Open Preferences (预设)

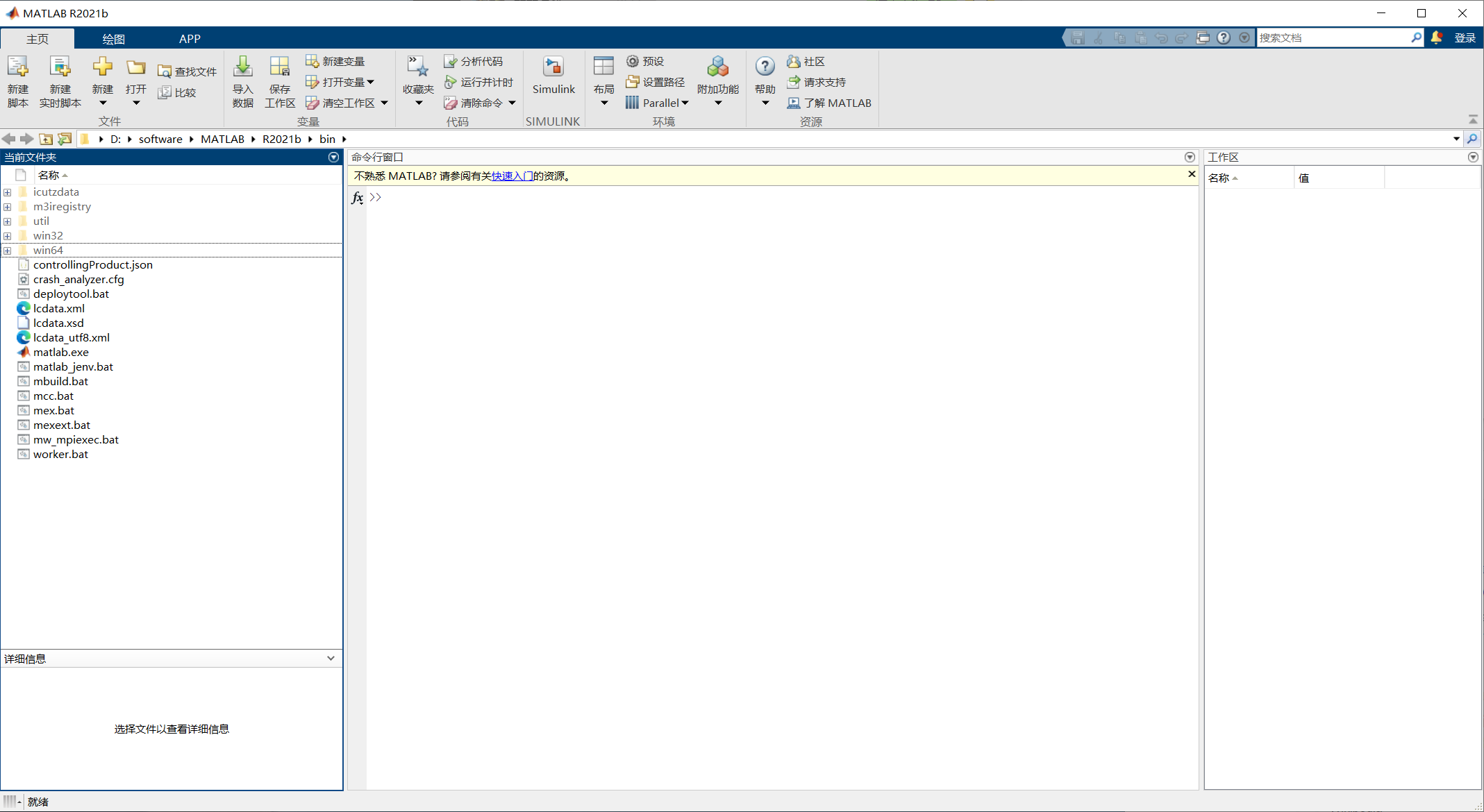[x=645, y=61]
